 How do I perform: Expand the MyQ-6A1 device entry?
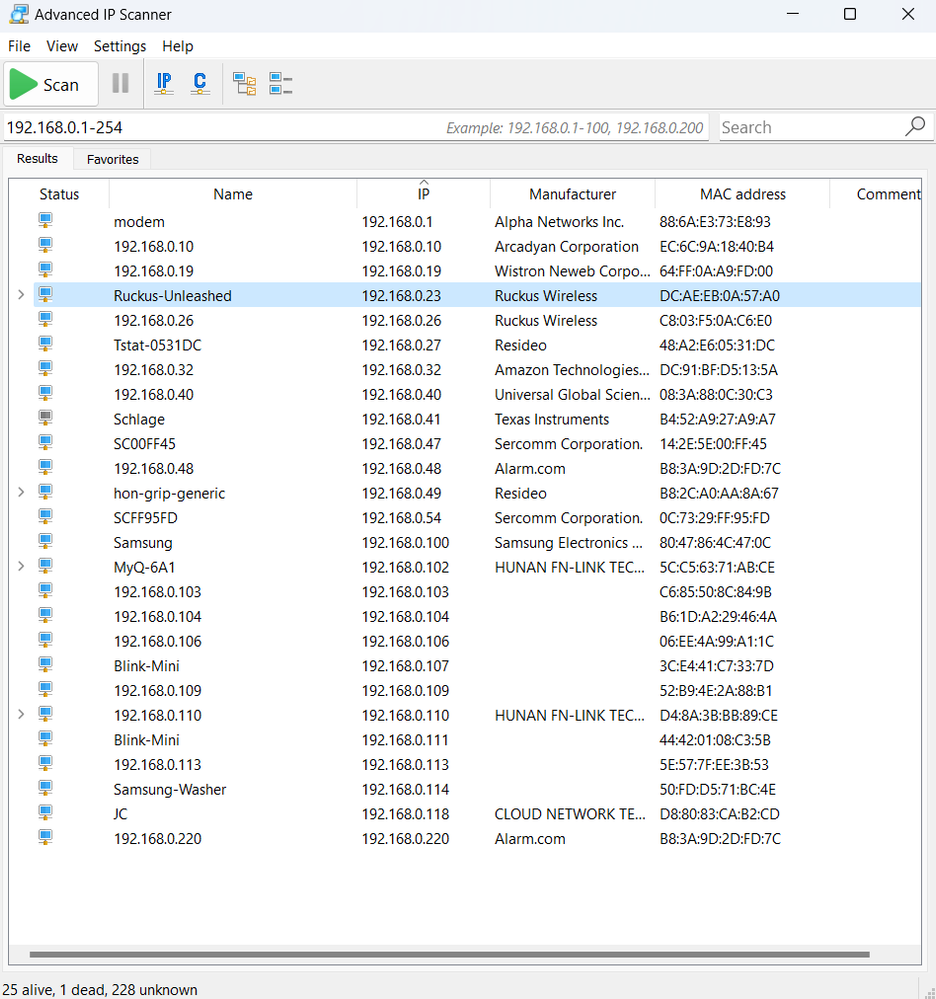click(21, 567)
